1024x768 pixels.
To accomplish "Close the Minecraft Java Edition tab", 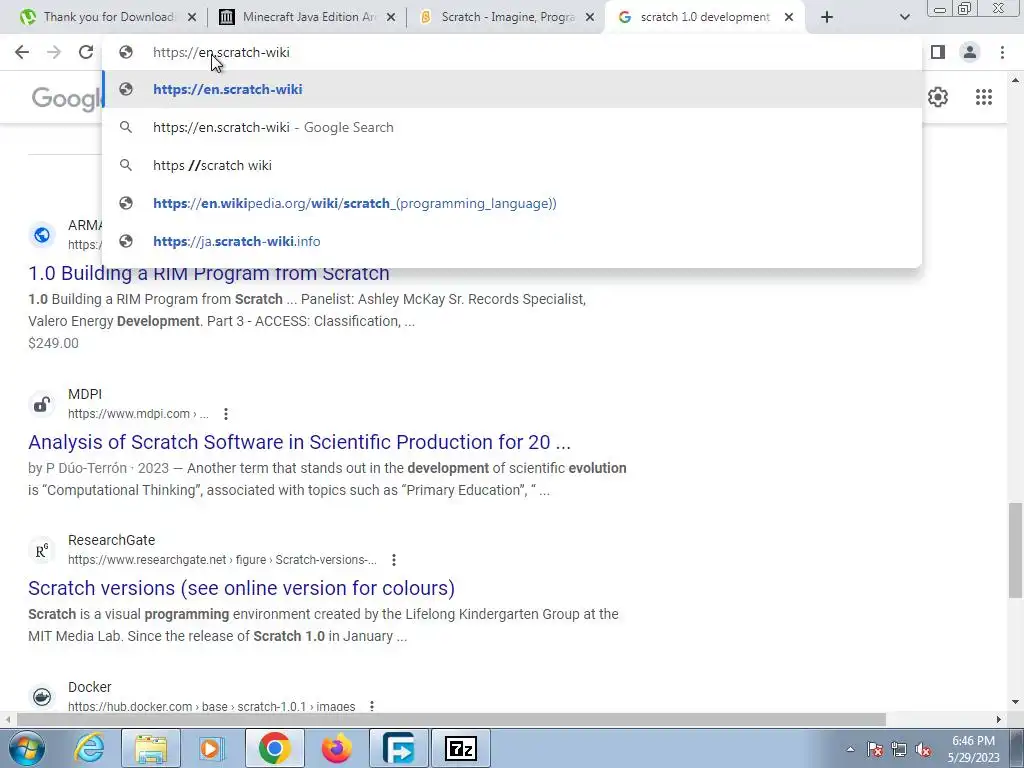I will (391, 17).
